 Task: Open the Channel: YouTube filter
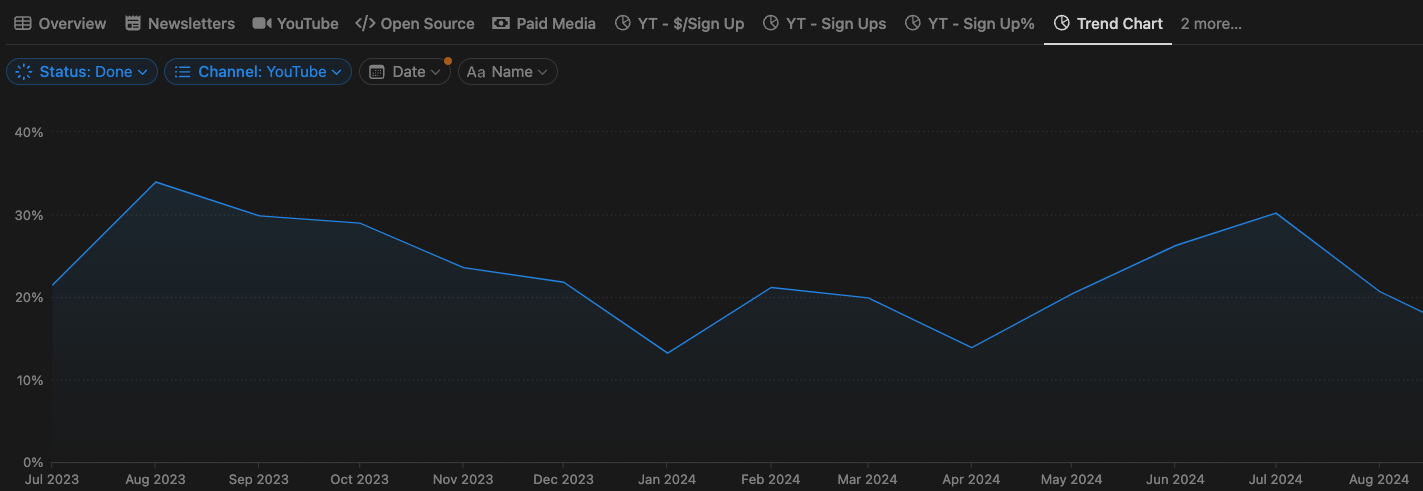point(258,72)
